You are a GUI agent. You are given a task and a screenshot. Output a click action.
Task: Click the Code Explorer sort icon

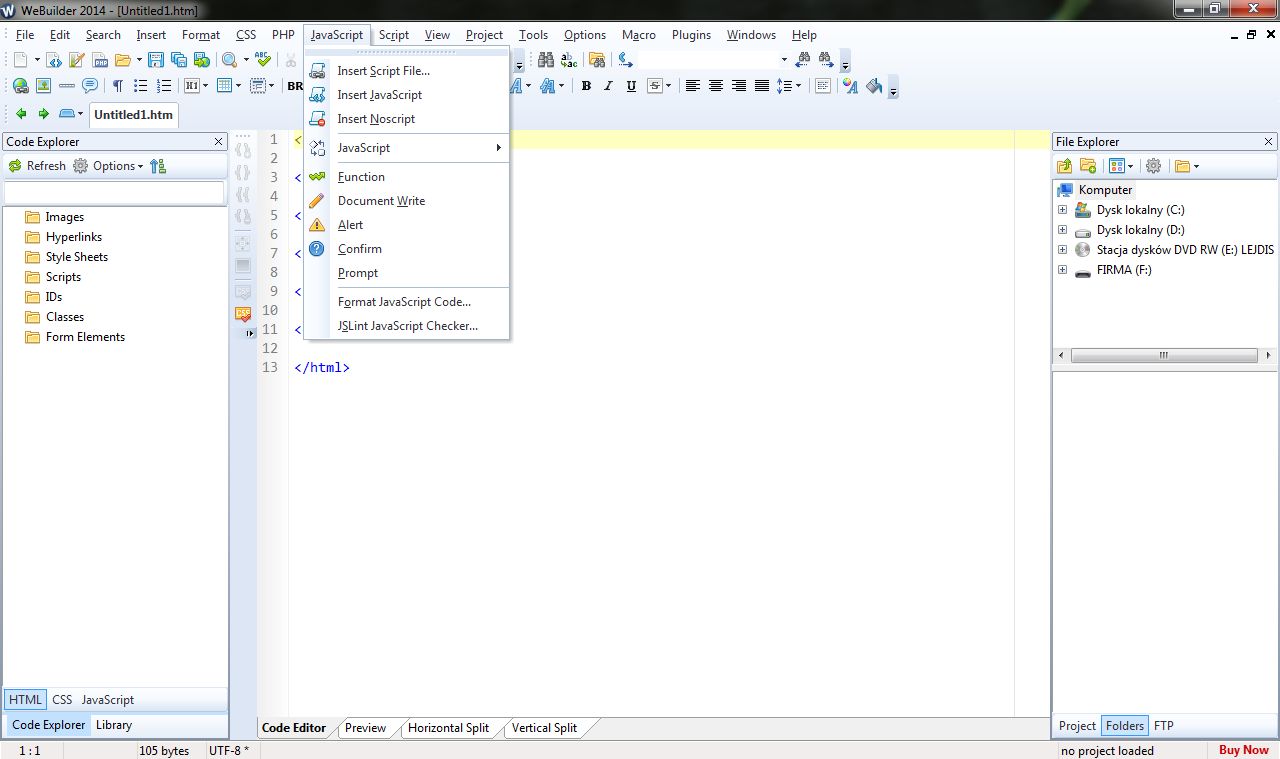coord(158,166)
